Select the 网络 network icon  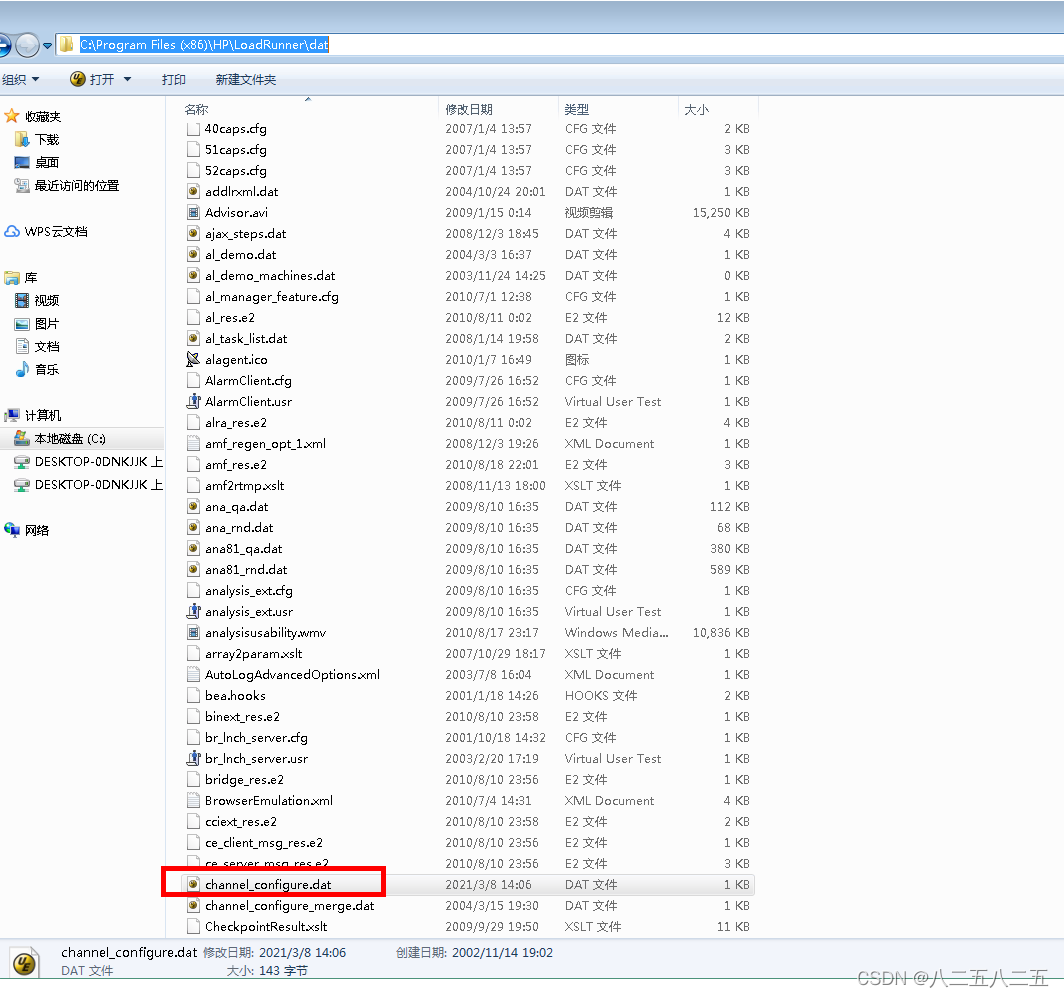click(12, 531)
